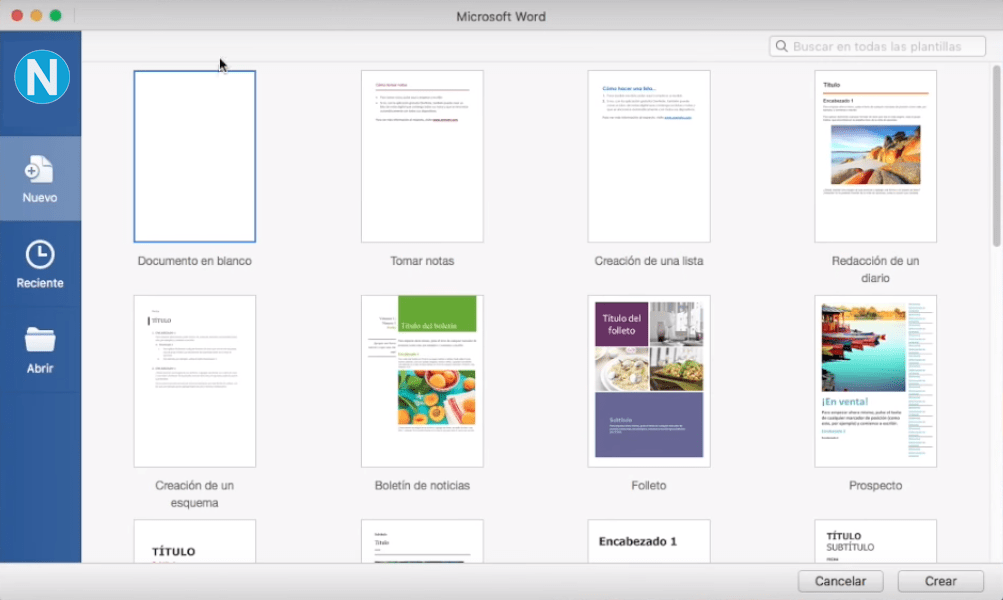Select the Folleto template
The height and width of the screenshot is (600, 1003).
[x=648, y=380]
